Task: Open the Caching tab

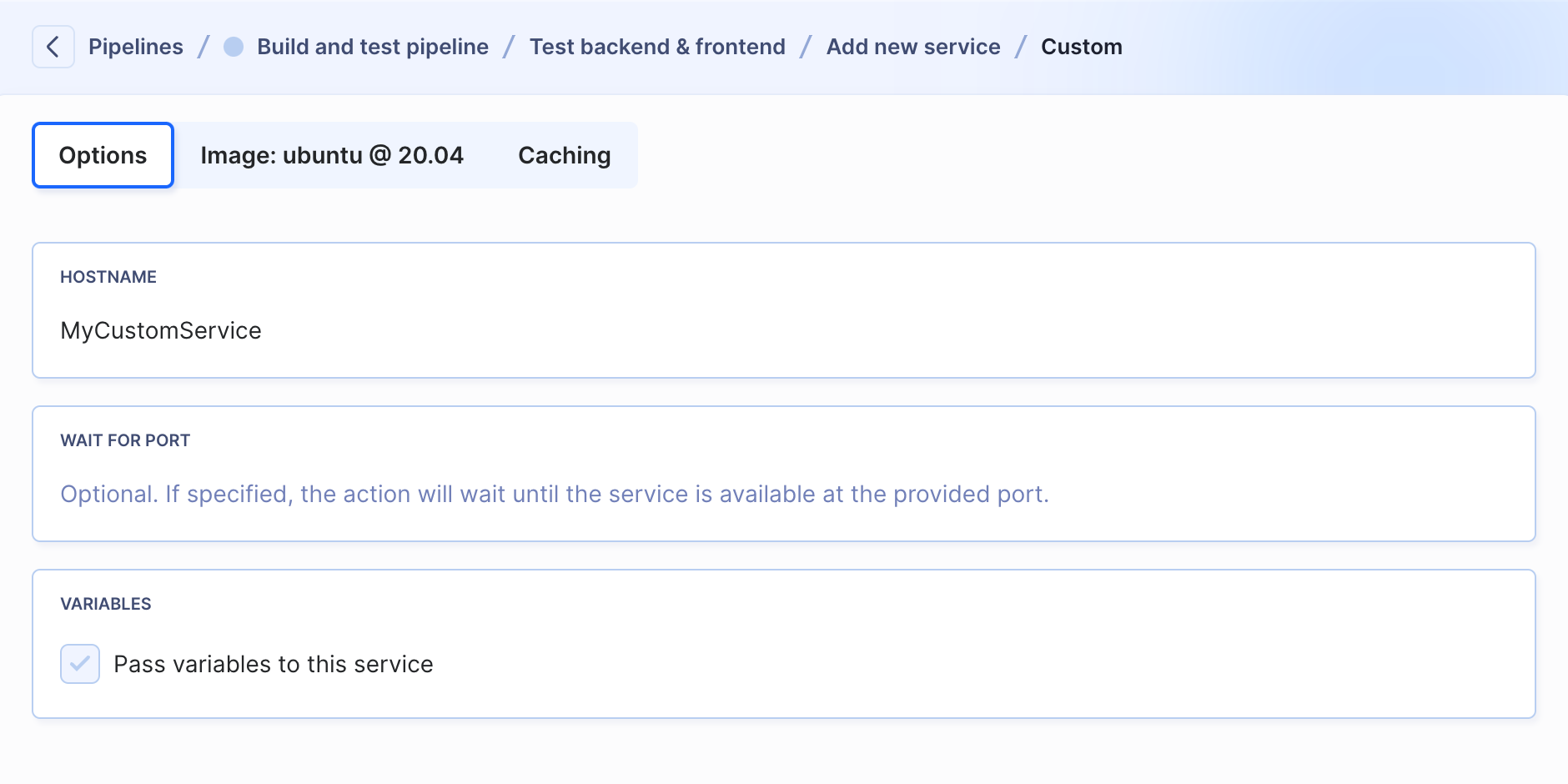Action: tap(565, 155)
